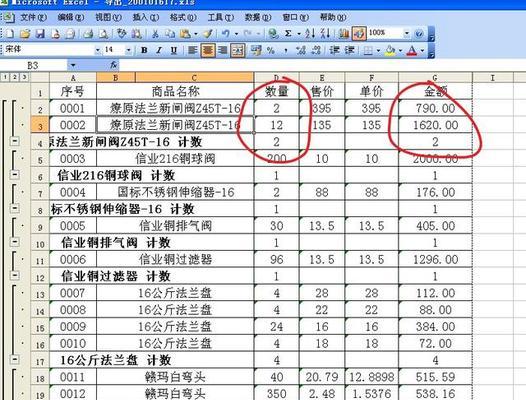This screenshot has width=526, height=400.
Task: Undo the last action
Action: tap(226, 34)
